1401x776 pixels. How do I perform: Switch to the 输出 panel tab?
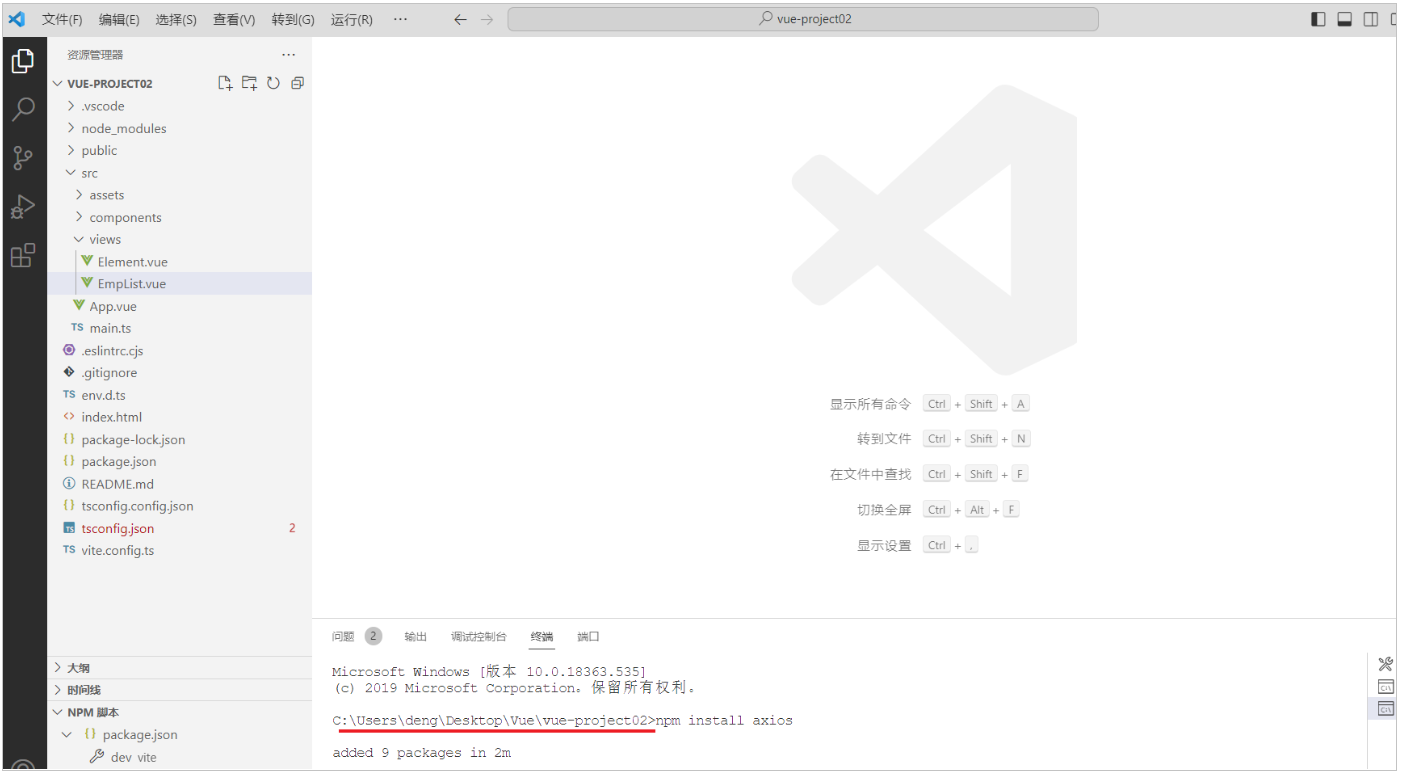click(x=415, y=636)
